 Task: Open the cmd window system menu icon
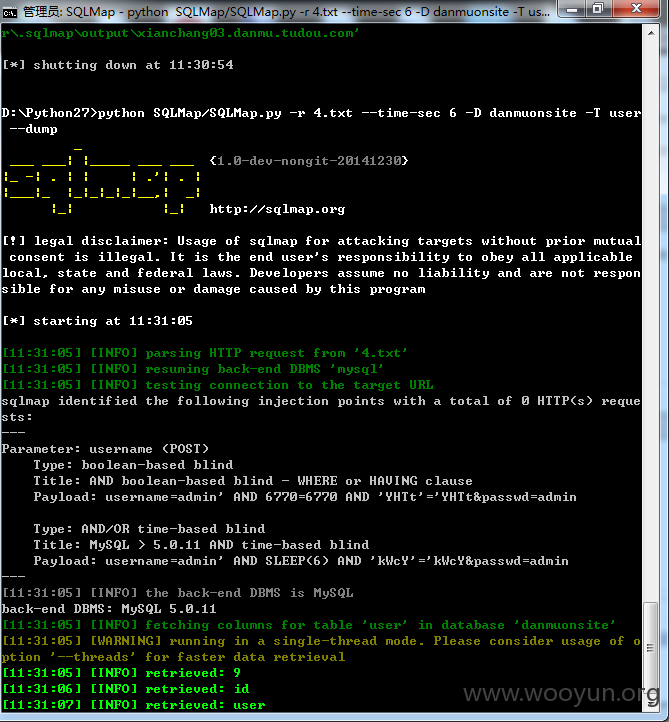(x=9, y=12)
